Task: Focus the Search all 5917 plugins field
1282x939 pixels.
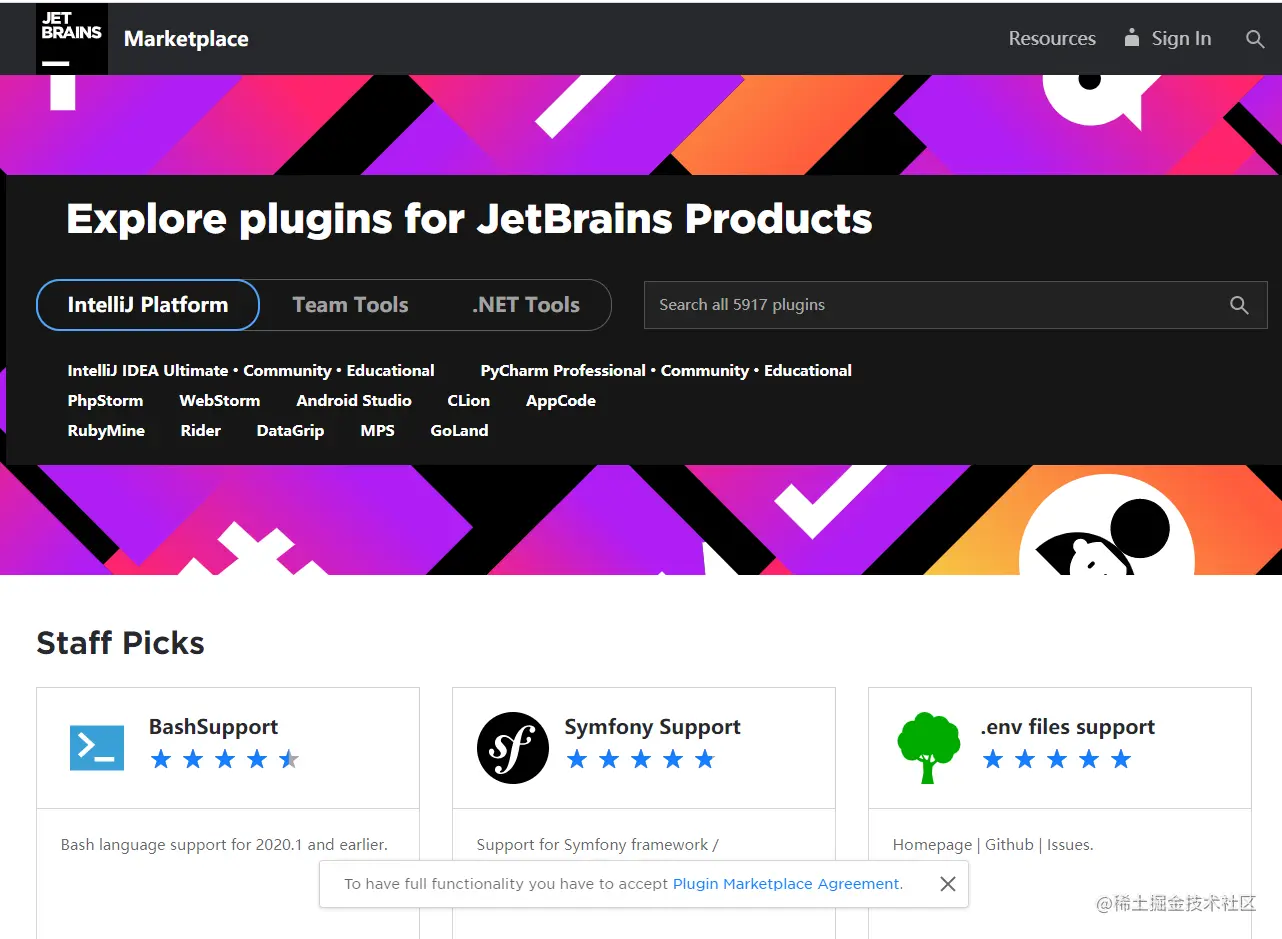Action: coord(955,305)
